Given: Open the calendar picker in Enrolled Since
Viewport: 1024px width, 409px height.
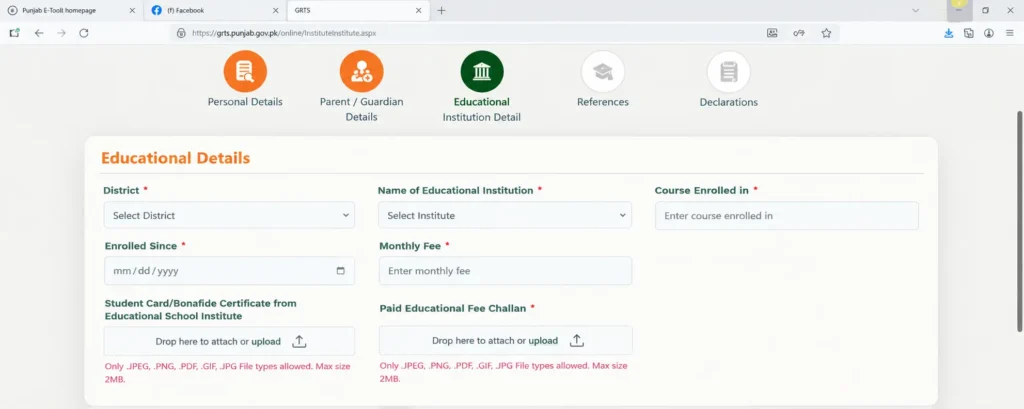Looking at the screenshot, I should (340, 270).
